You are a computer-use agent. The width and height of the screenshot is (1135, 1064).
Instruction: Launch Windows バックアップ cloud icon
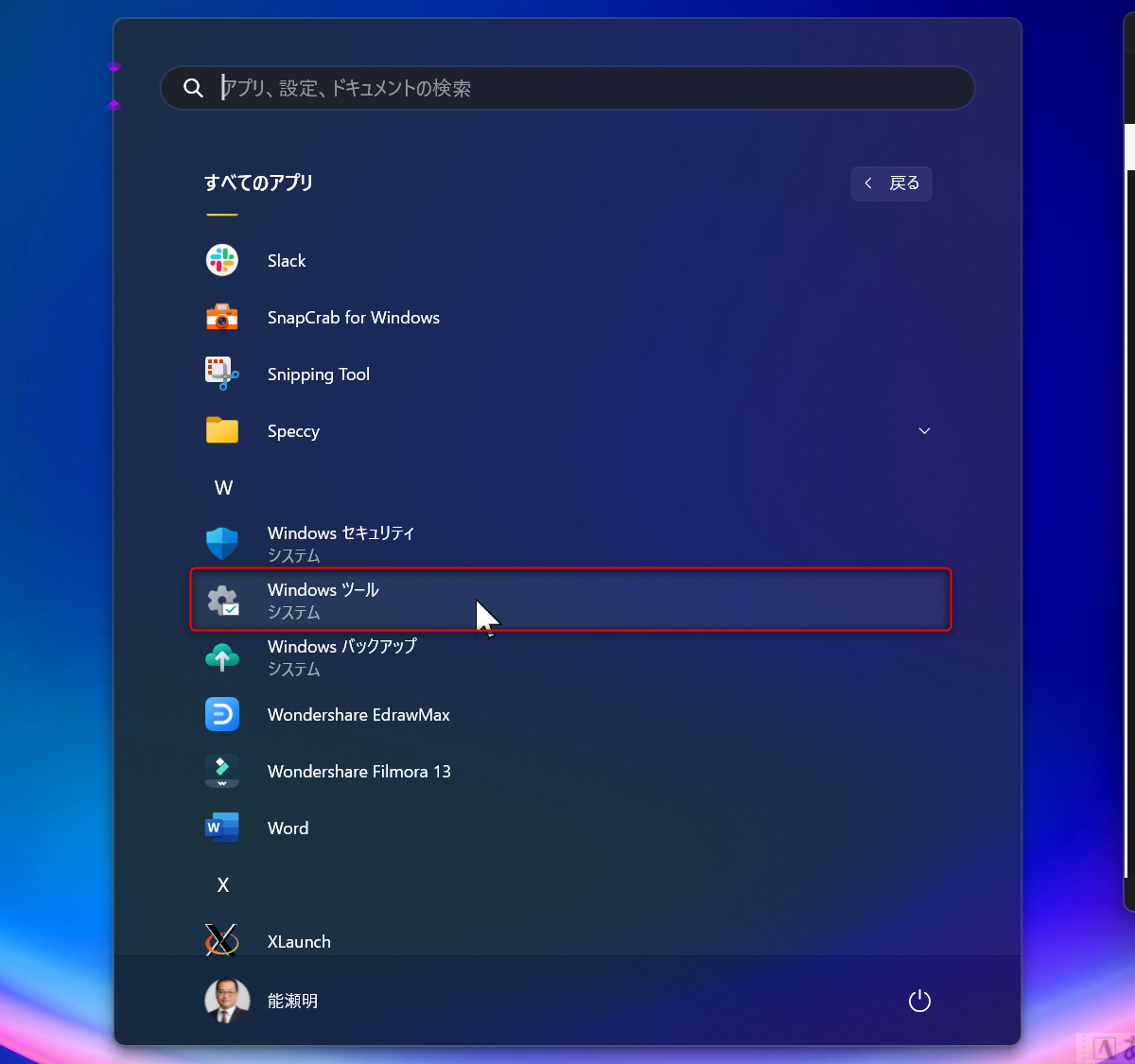tap(222, 657)
